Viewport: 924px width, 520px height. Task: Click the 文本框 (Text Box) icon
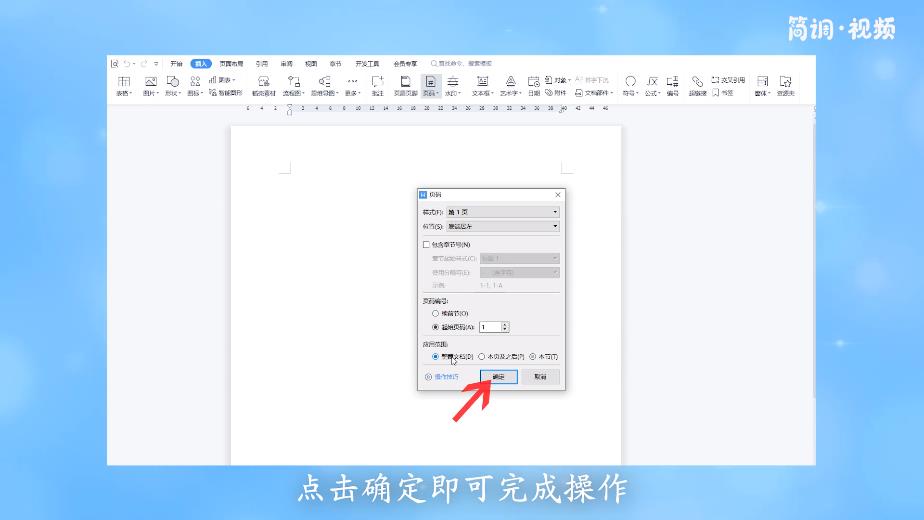coord(482,84)
